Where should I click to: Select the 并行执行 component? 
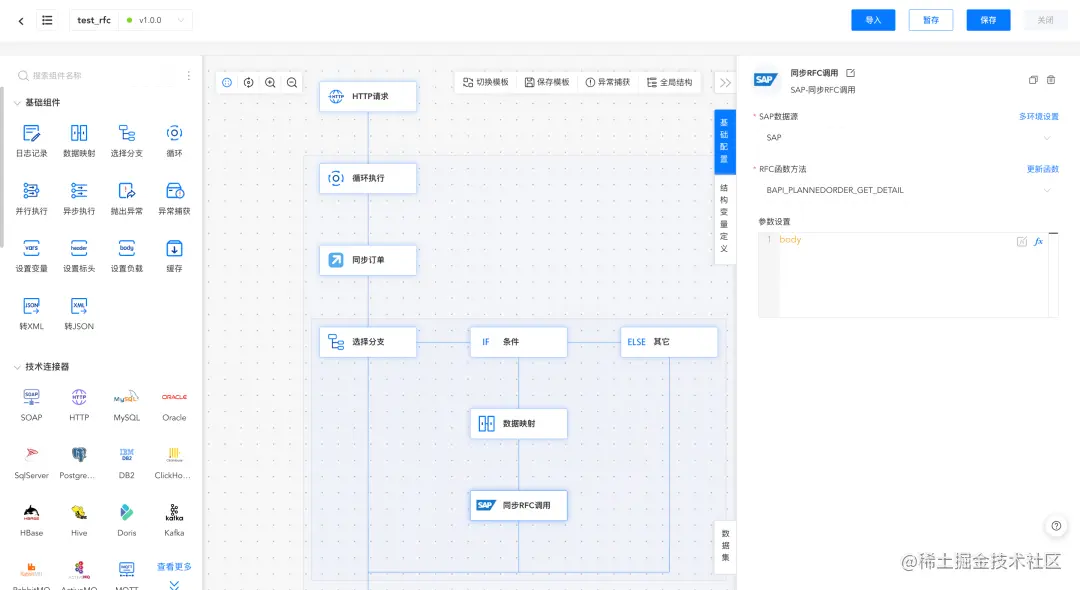click(x=32, y=198)
